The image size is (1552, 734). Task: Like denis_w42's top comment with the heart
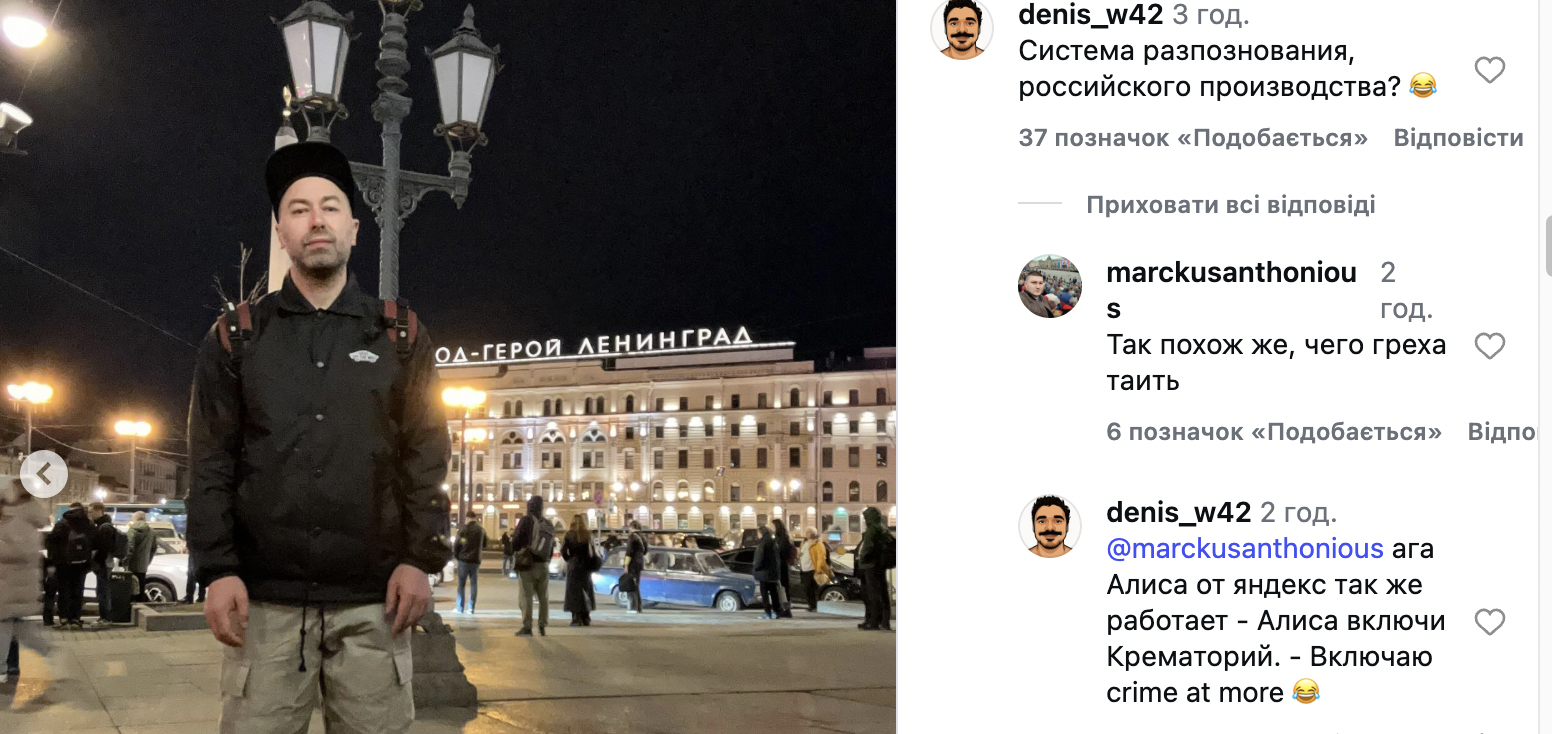pos(1490,70)
